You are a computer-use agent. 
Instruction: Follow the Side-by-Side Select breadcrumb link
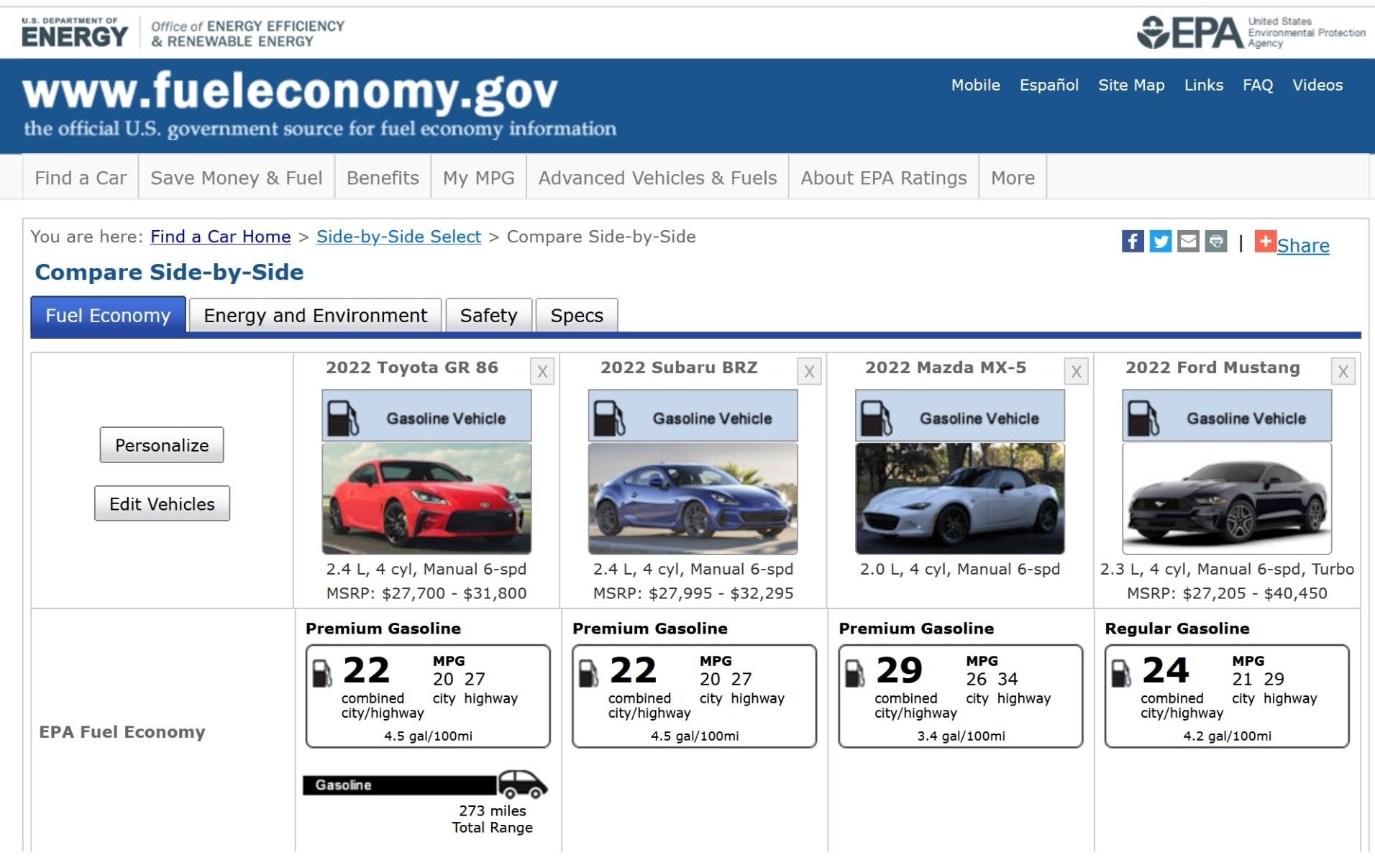coord(398,237)
